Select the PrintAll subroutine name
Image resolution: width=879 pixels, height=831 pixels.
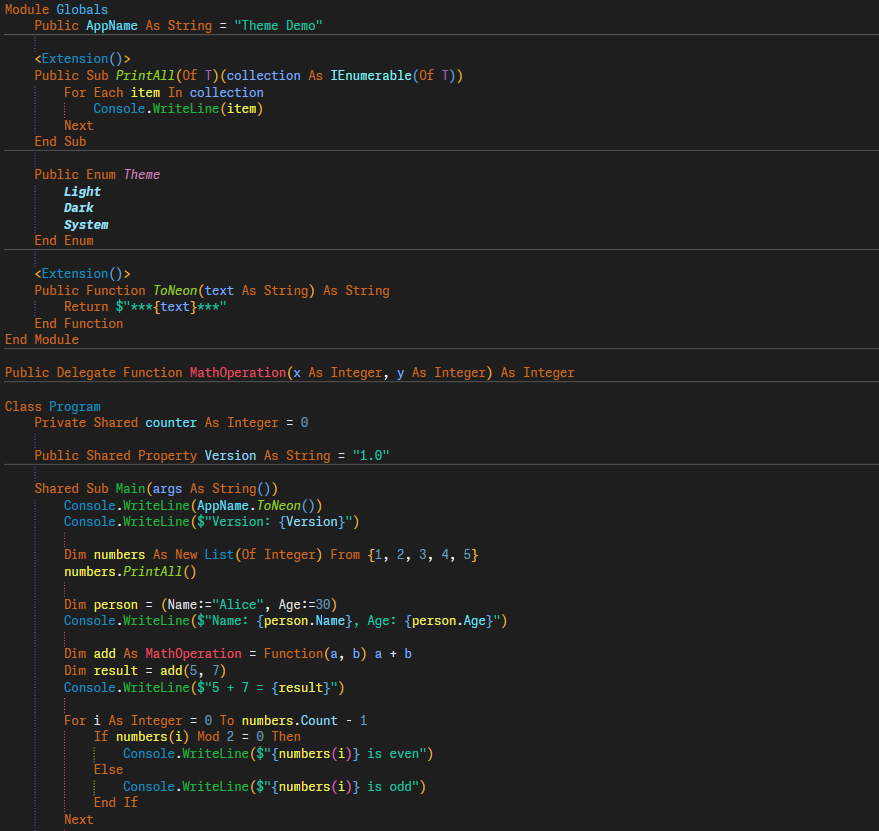(143, 75)
